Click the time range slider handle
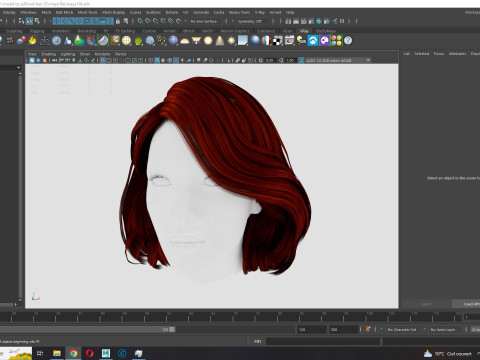 click(x=172, y=329)
